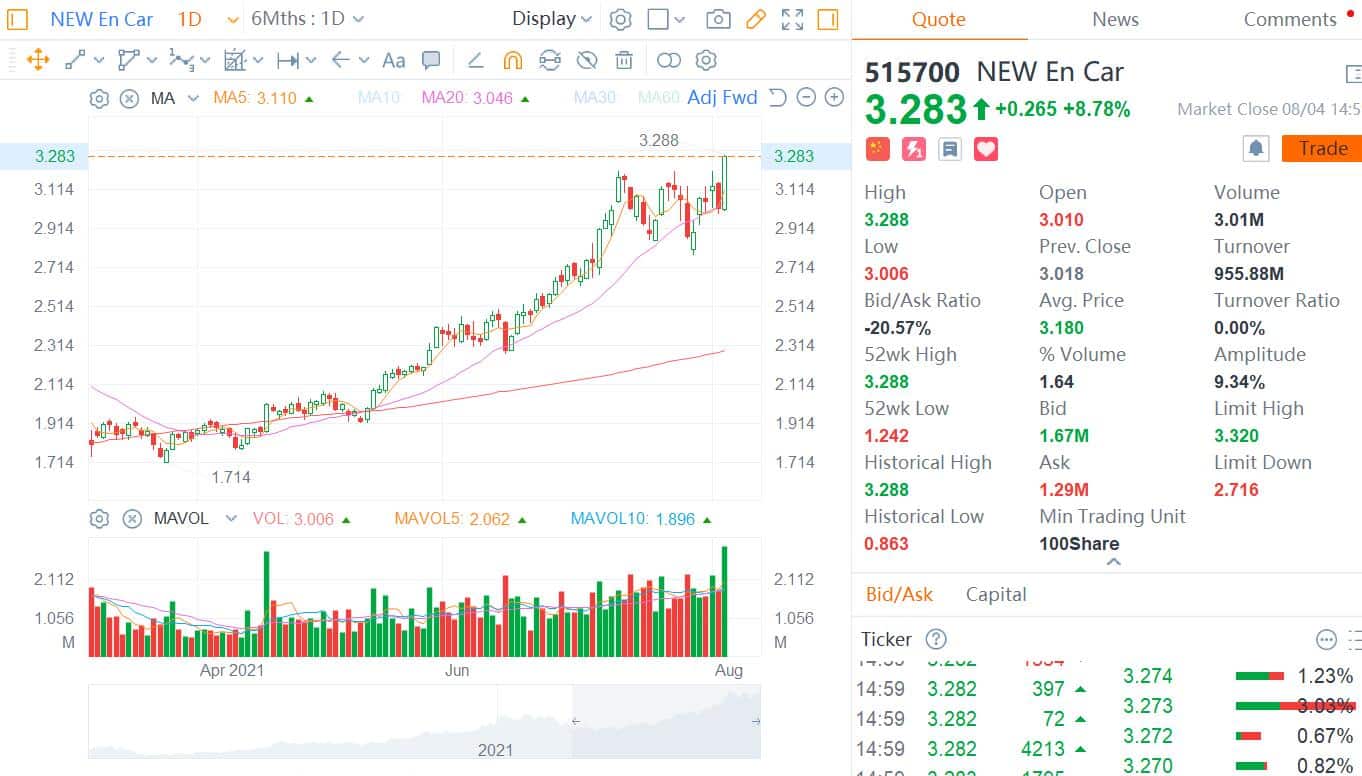Open the ellipsis menu next to Ticker
The image size is (1362, 776).
(x=1326, y=639)
